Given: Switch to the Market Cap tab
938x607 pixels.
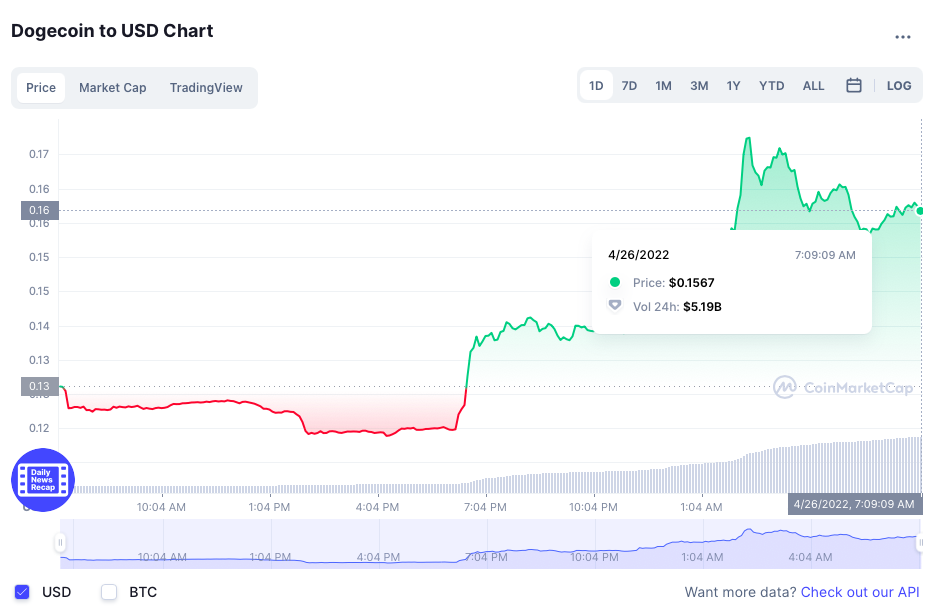Looking at the screenshot, I should click(113, 88).
